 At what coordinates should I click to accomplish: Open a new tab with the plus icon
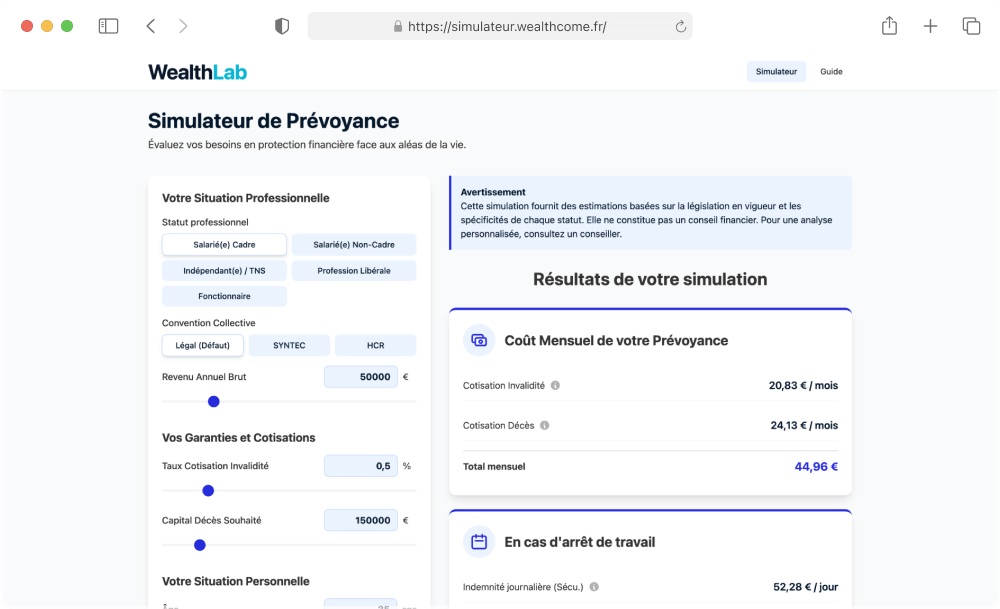coord(931,25)
